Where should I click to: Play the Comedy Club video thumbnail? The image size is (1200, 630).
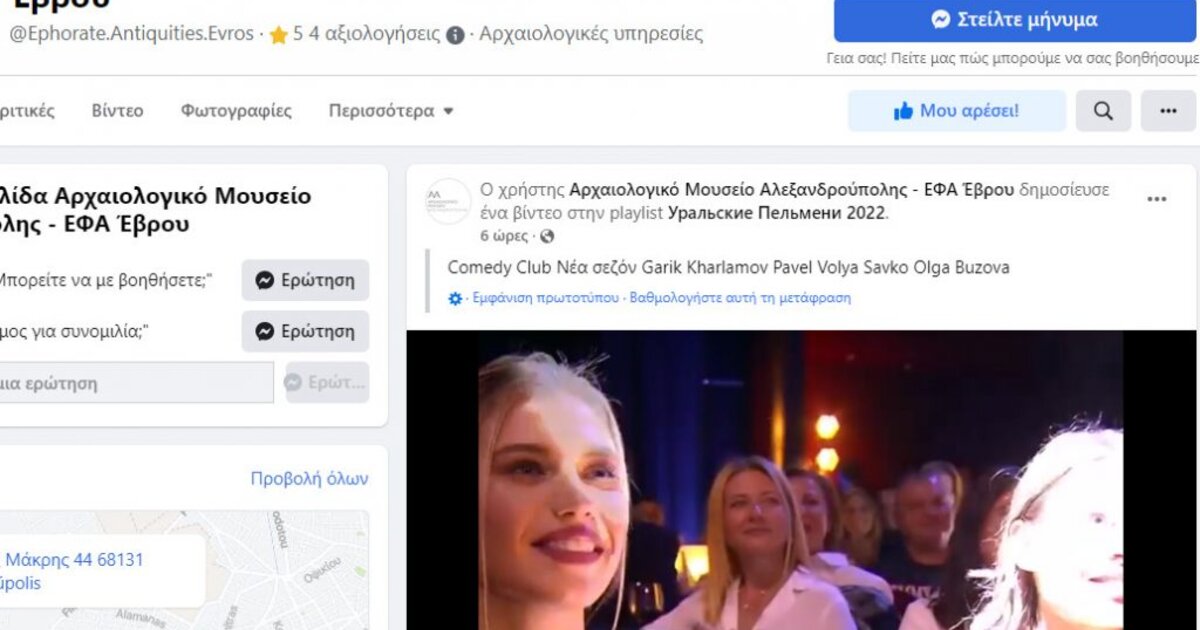point(800,480)
